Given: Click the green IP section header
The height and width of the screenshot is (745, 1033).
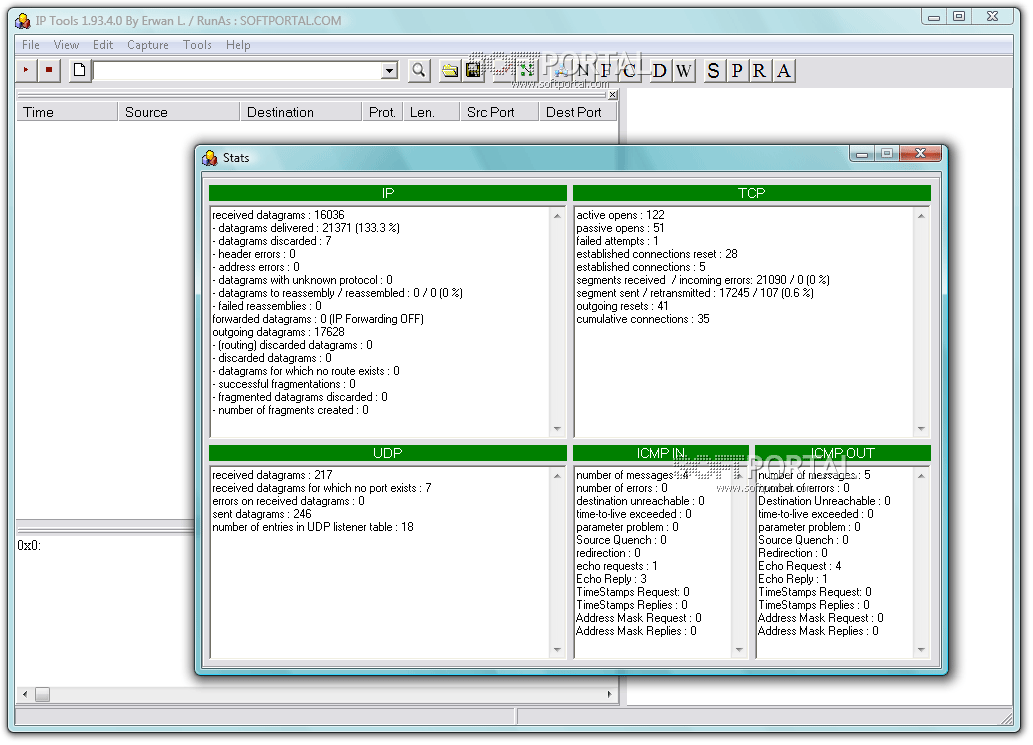Looking at the screenshot, I should tap(387, 193).
